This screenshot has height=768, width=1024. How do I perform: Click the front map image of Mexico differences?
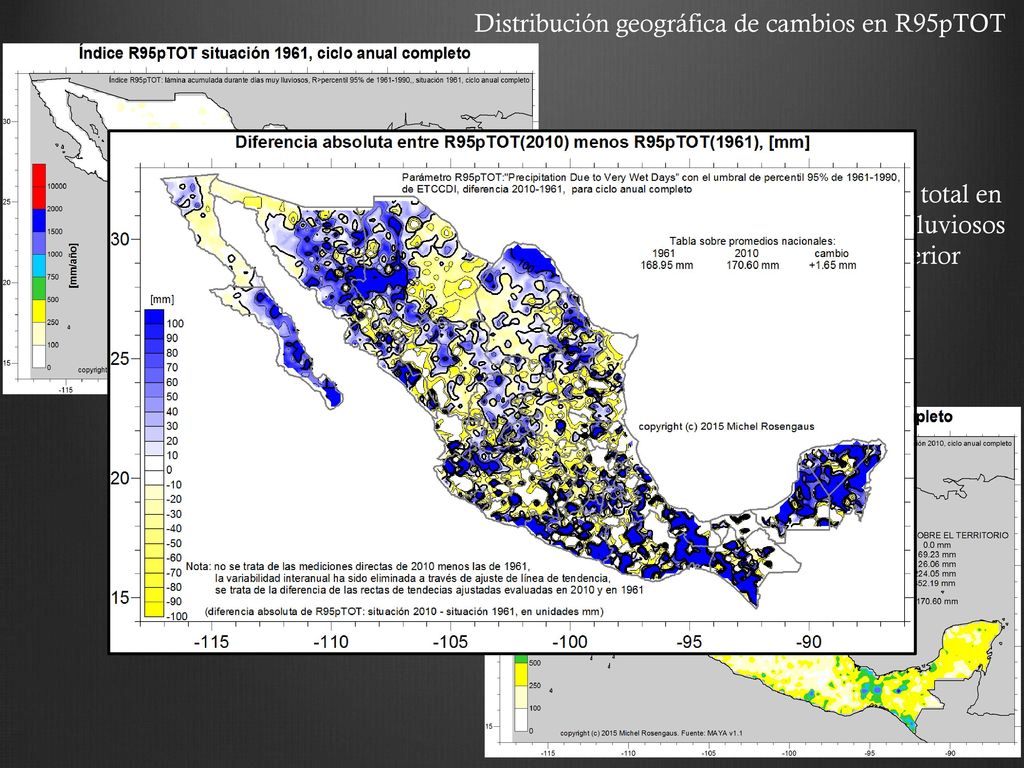pyautogui.click(x=512, y=392)
